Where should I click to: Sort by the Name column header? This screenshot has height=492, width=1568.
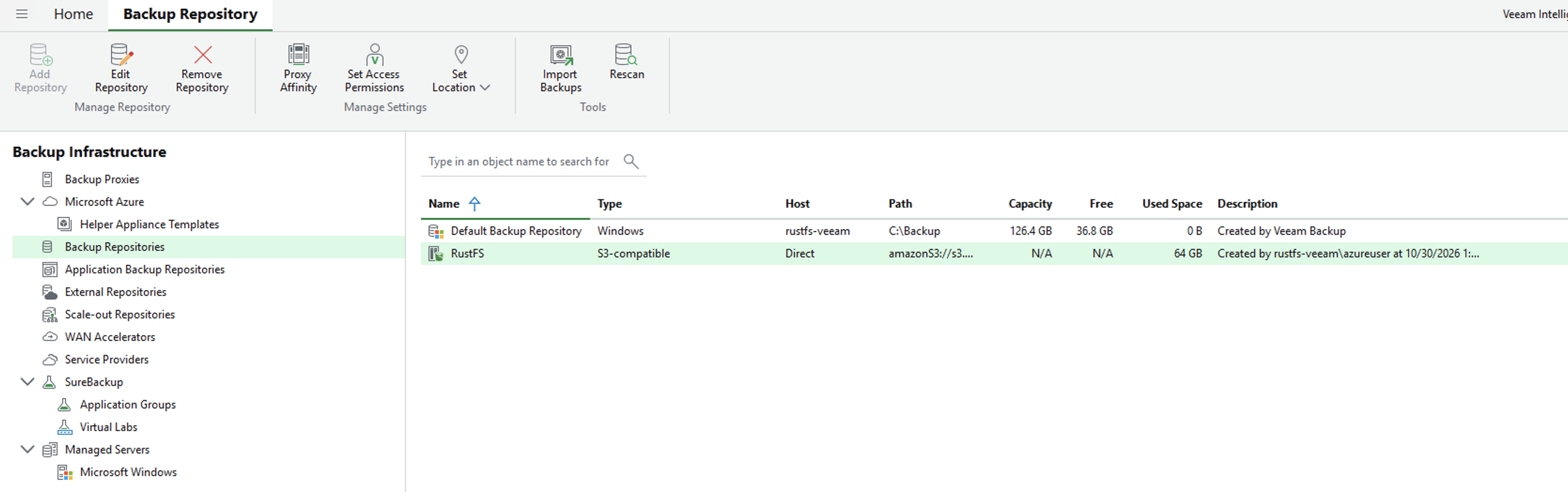(444, 204)
